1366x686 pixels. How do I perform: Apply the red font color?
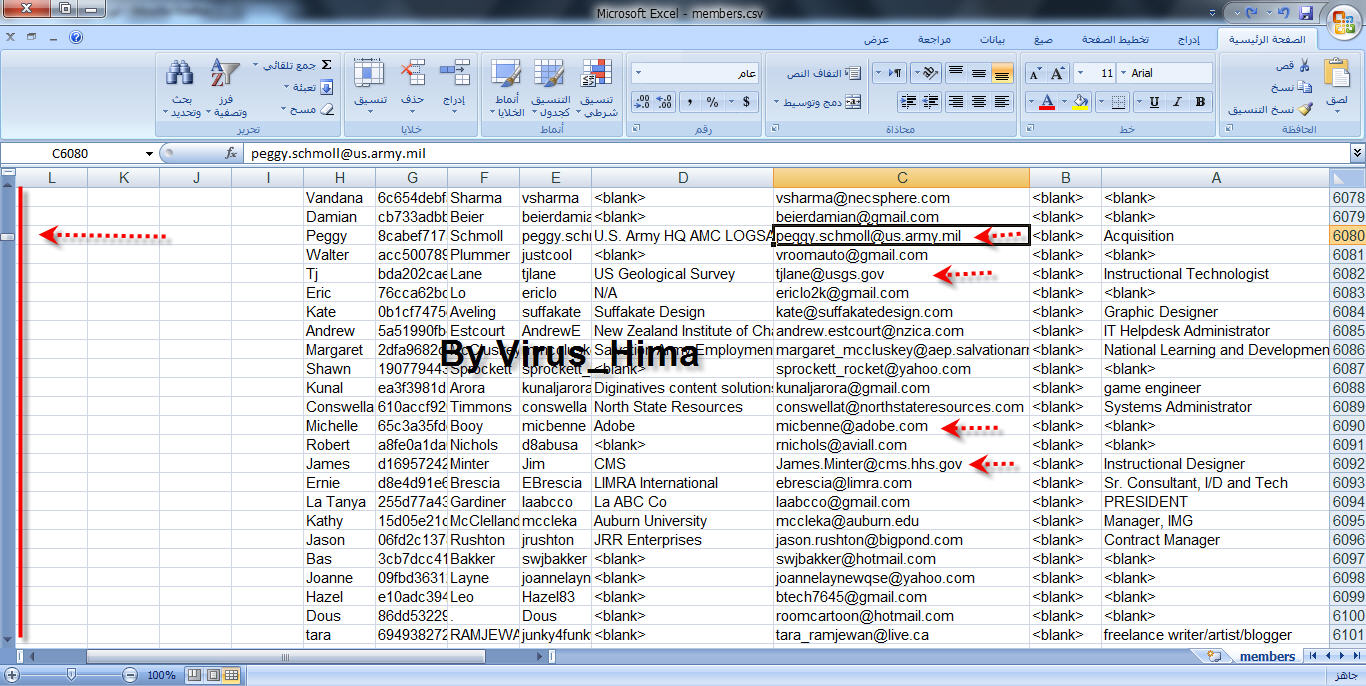(x=1046, y=102)
